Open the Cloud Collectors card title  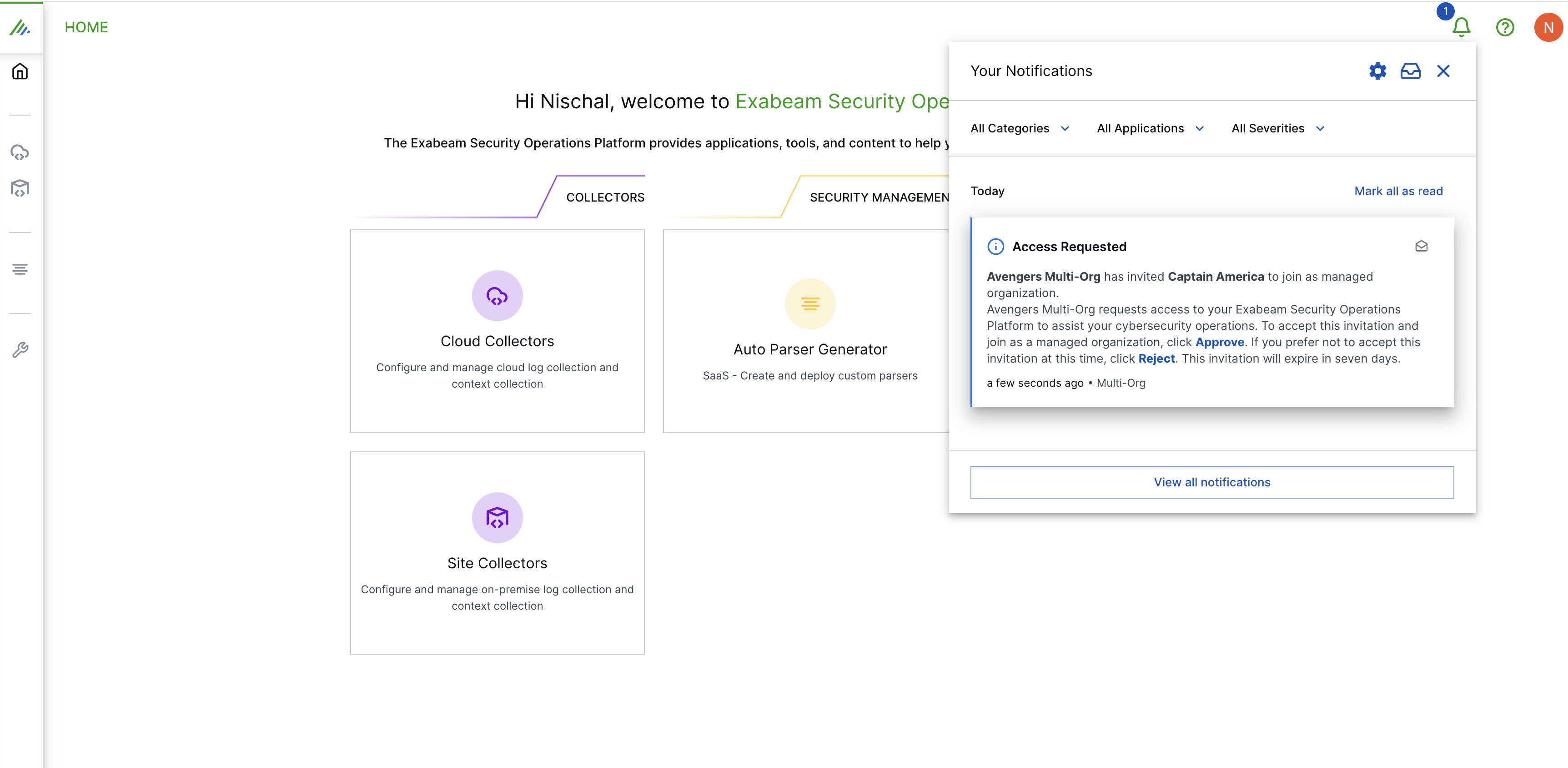pyautogui.click(x=498, y=342)
